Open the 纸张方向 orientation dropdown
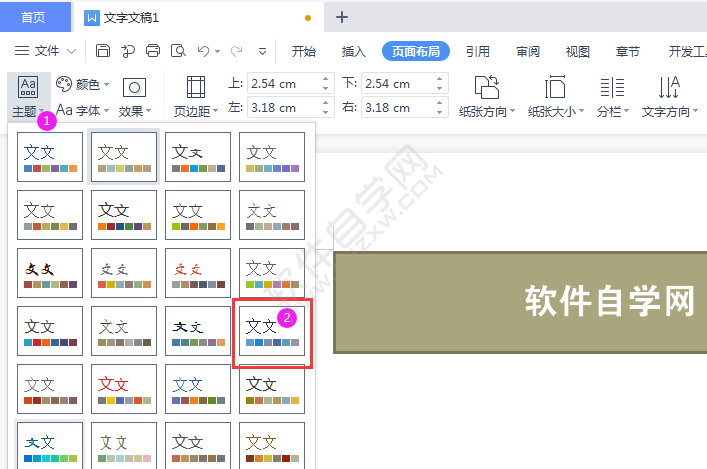707x469 pixels. click(487, 97)
